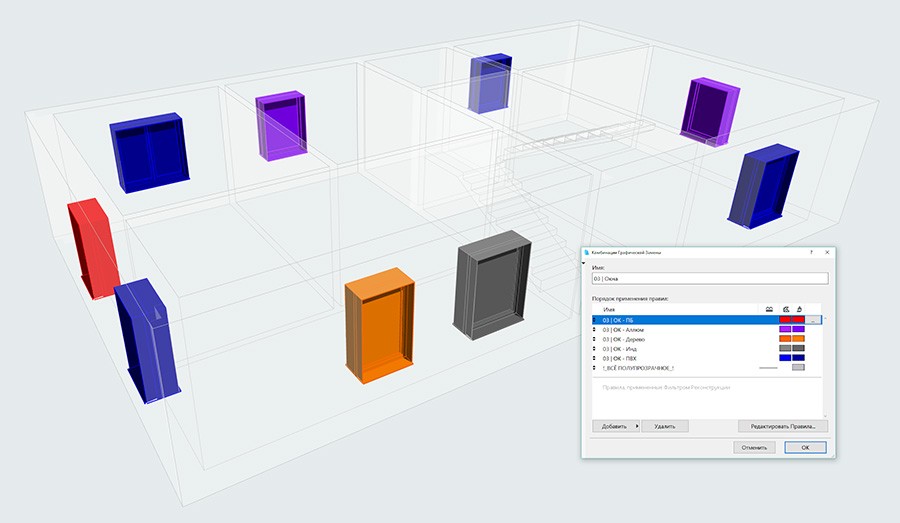Image resolution: width=900 pixels, height=523 pixels.
Task: Click the Удалить button
Action: [665, 427]
